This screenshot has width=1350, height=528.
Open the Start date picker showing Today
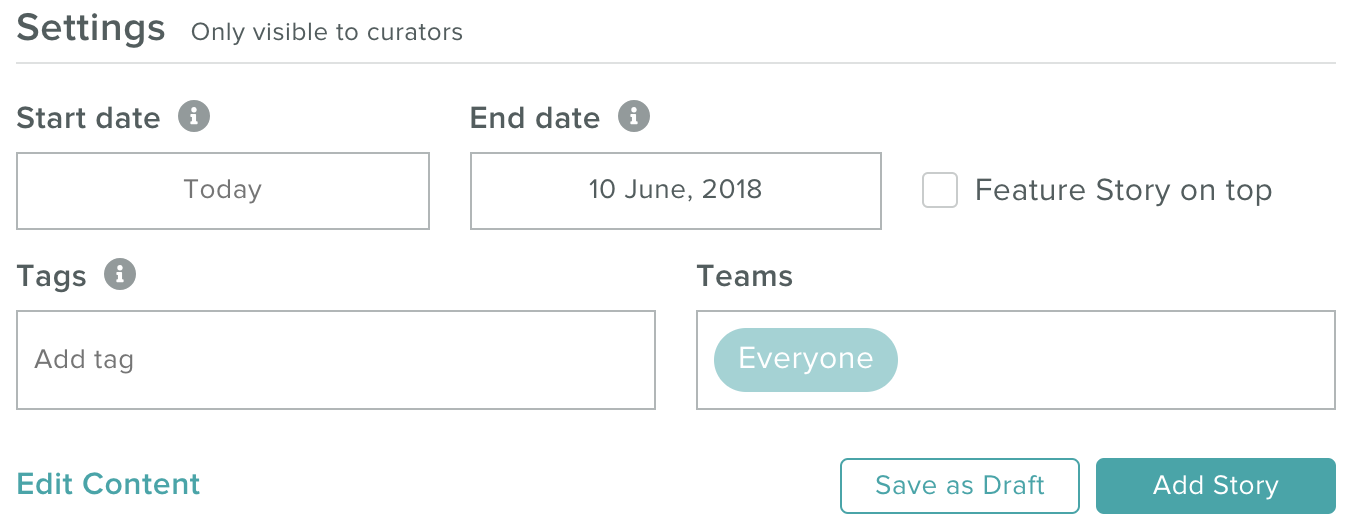[223, 191]
